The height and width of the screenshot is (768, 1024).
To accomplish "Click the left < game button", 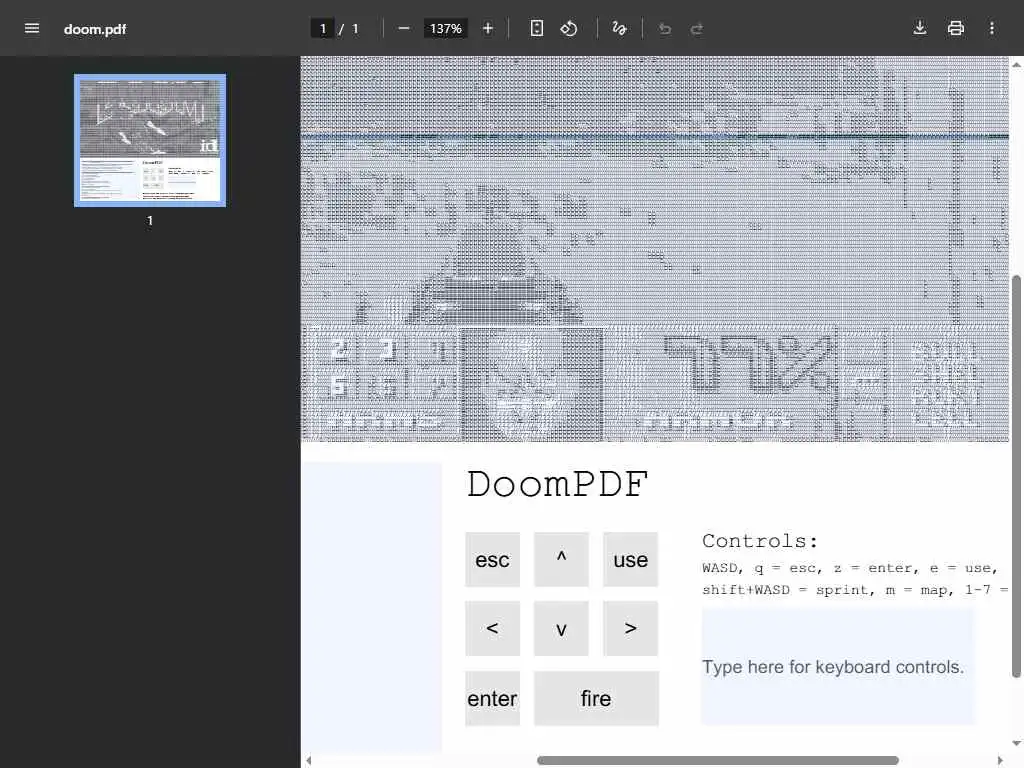I will [492, 628].
